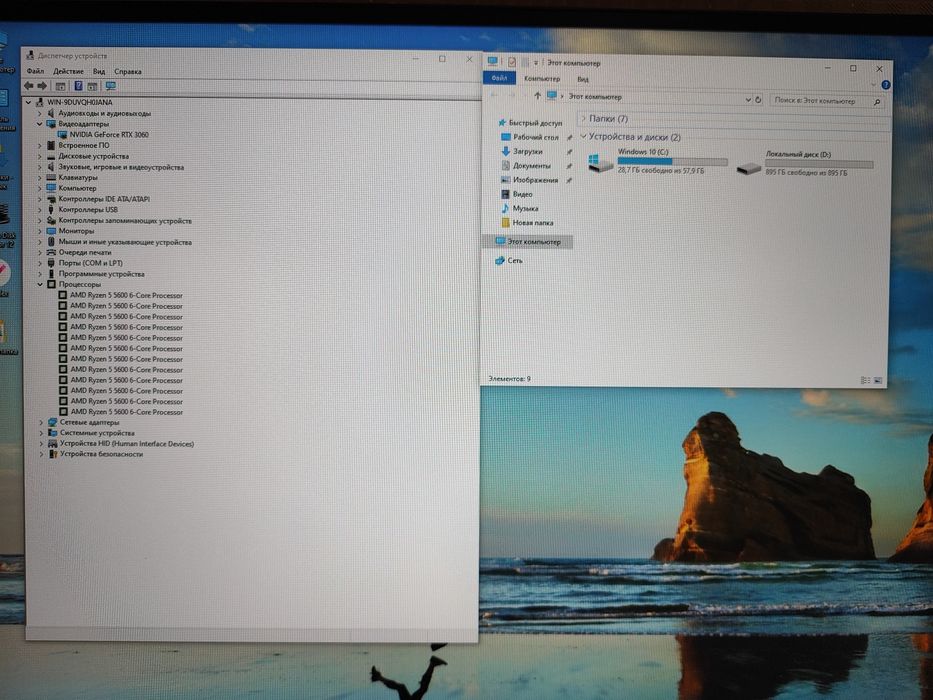Click the NVIDIA GeForce RTX 3060 adapter icon
This screenshot has width=933, height=700.
click(x=62, y=135)
